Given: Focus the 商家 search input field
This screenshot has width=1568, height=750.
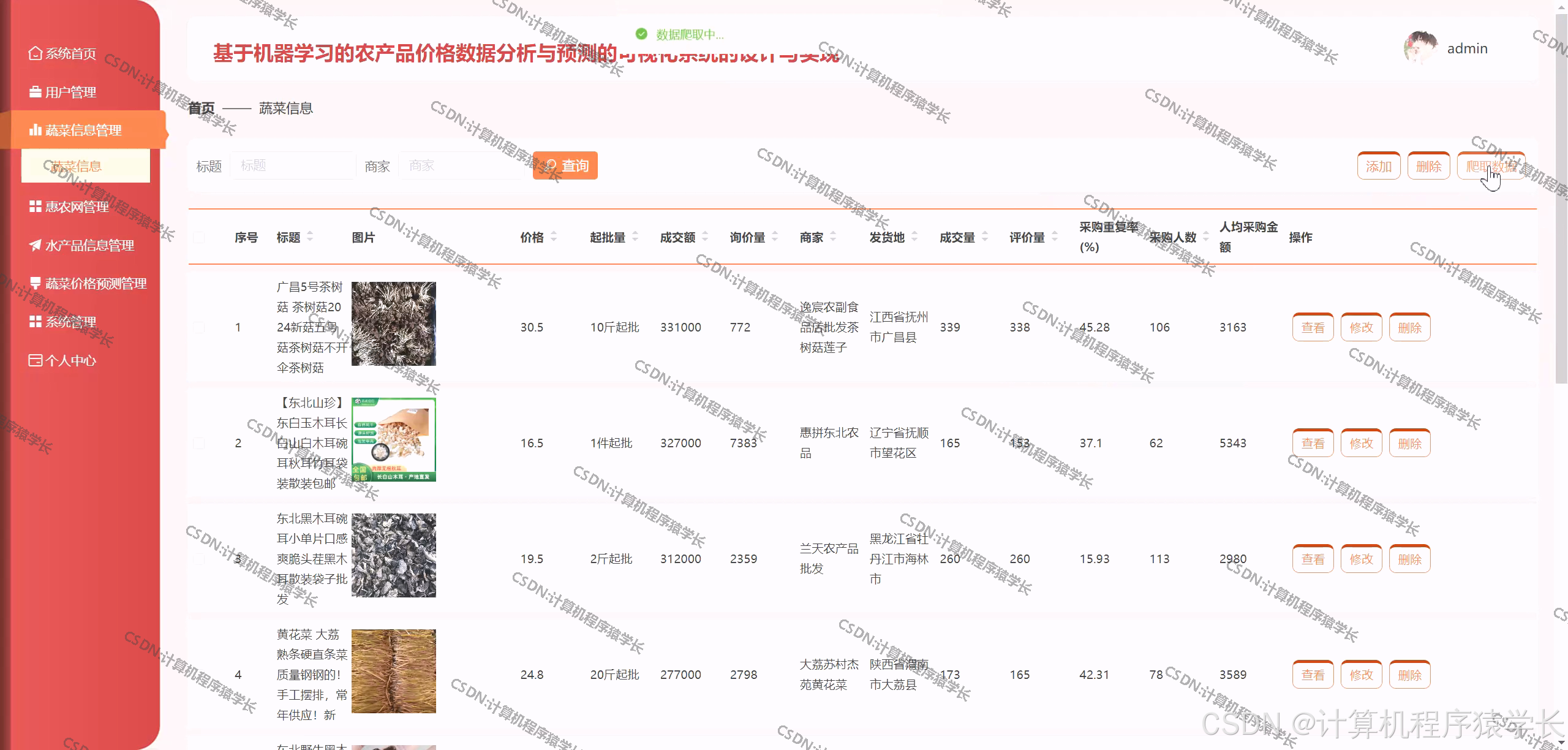Looking at the screenshot, I should (461, 165).
